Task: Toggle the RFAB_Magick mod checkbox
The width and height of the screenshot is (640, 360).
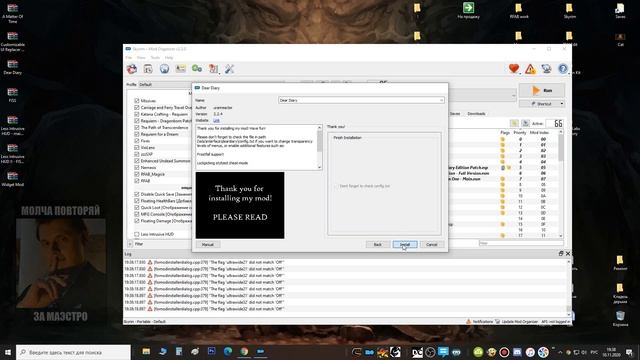Action: click(x=137, y=174)
